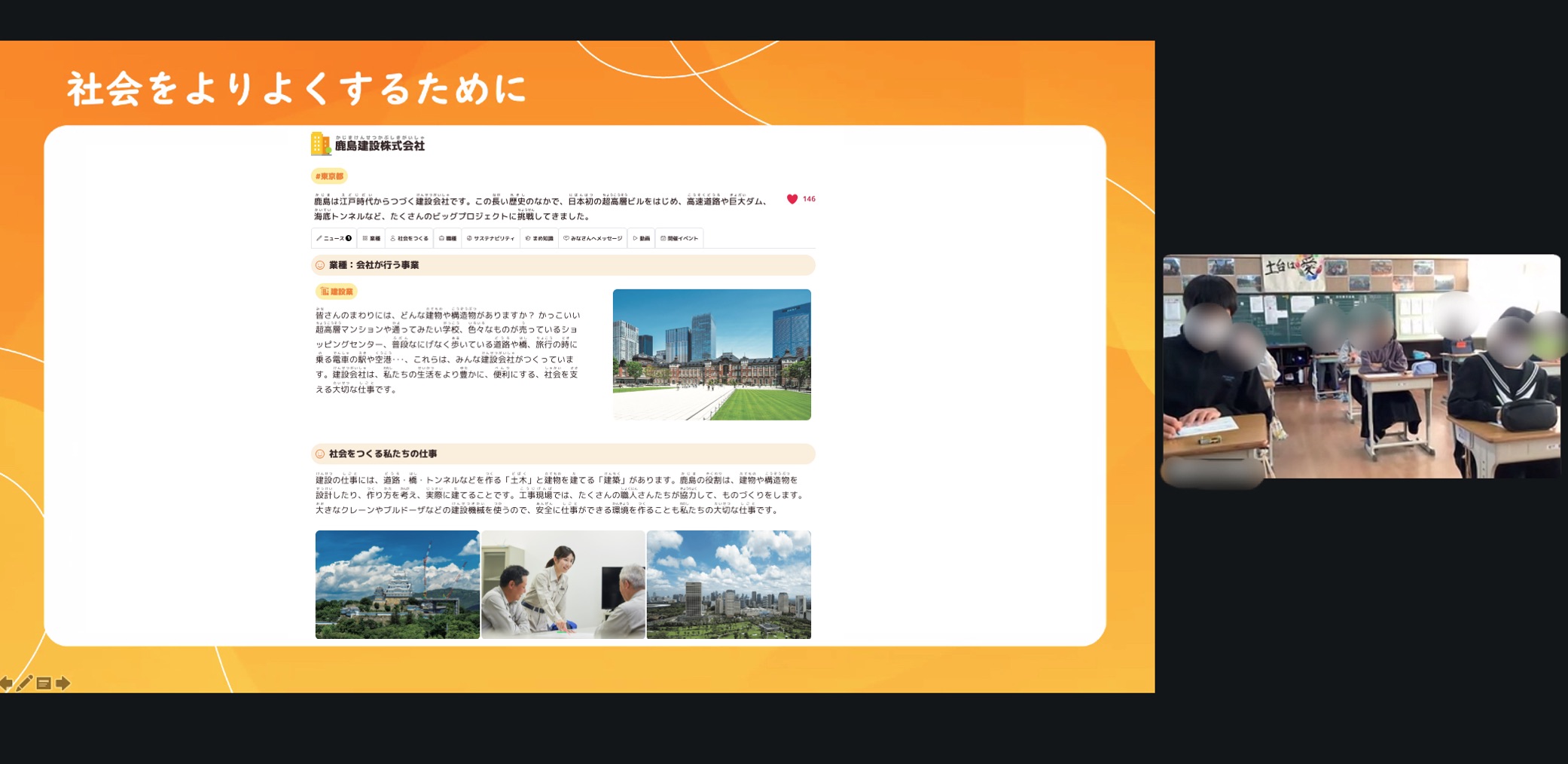Go to the みなさんへメッセージ tab
The height and width of the screenshot is (764, 1568).
pyautogui.click(x=593, y=238)
